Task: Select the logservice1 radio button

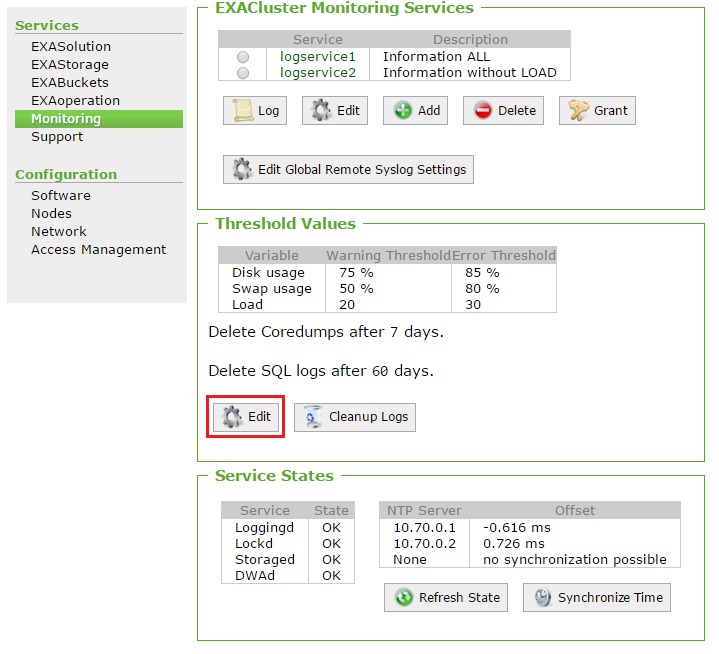Action: (243, 57)
